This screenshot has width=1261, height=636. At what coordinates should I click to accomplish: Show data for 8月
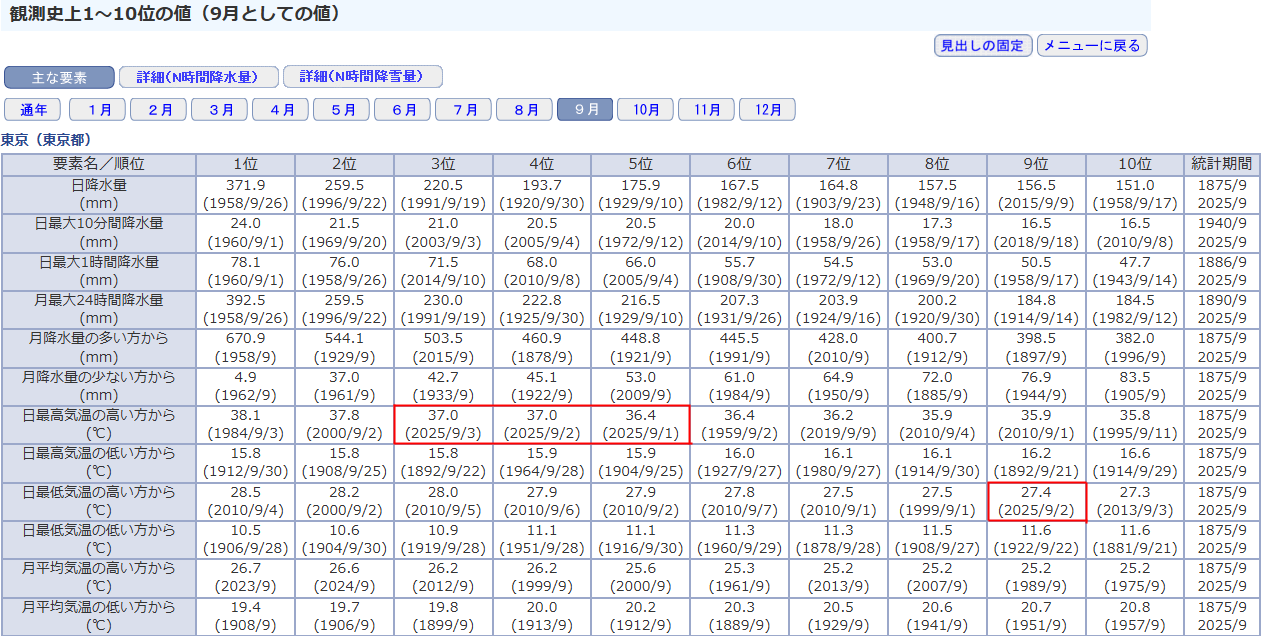click(525, 110)
